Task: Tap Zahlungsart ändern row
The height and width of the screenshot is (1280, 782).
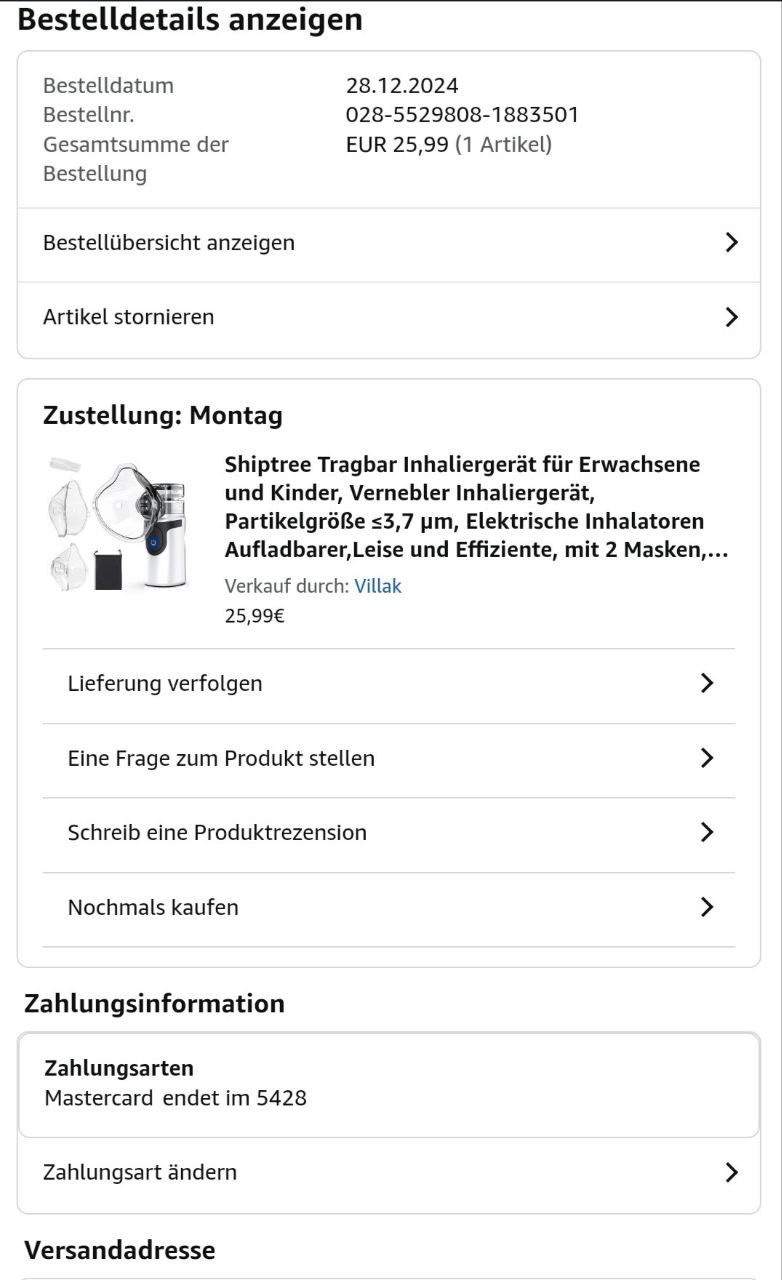Action: point(140,1172)
